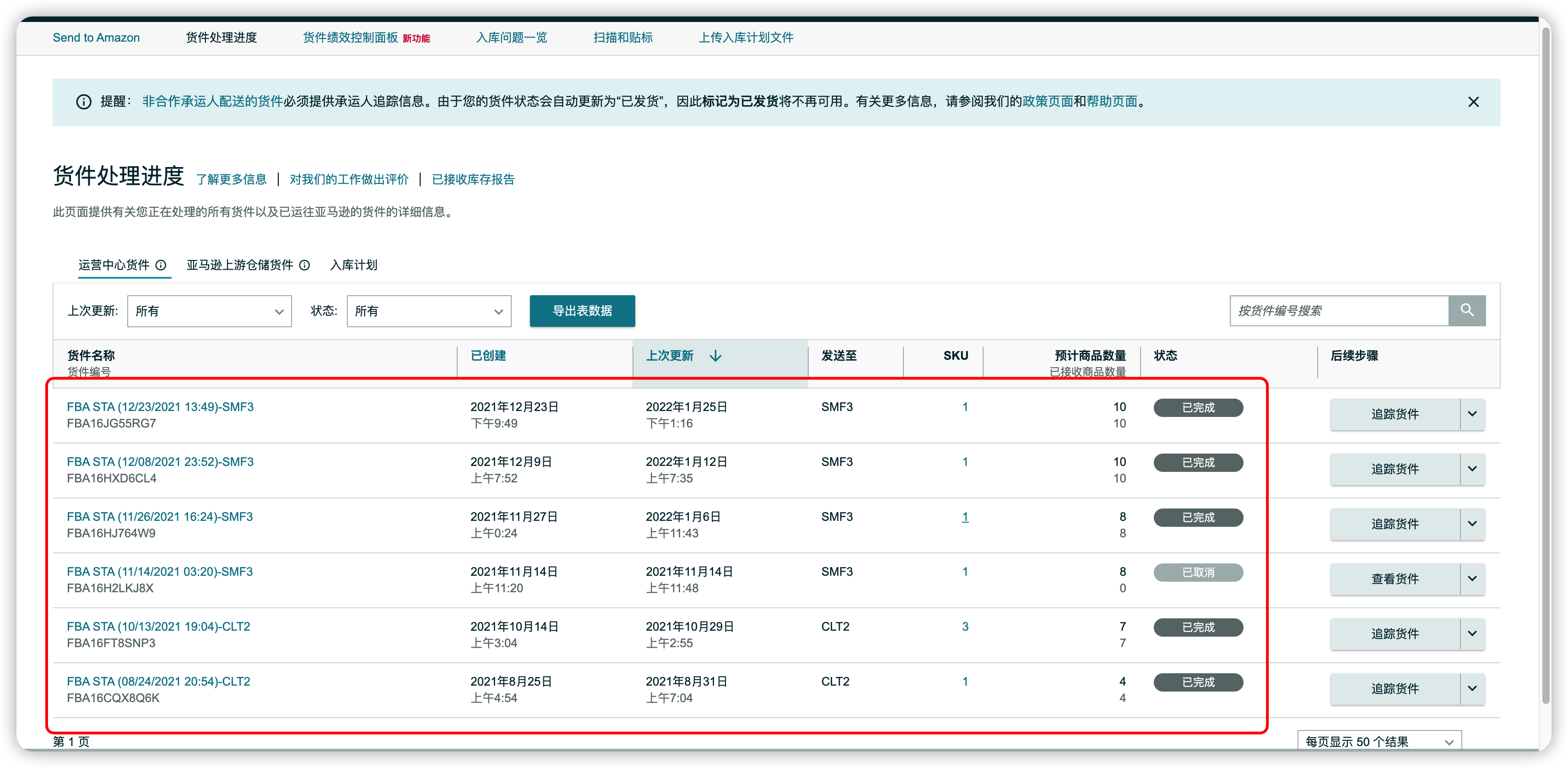1568x768 pixels.
Task: Open 扫描和贴标 tab
Action: 623,37
